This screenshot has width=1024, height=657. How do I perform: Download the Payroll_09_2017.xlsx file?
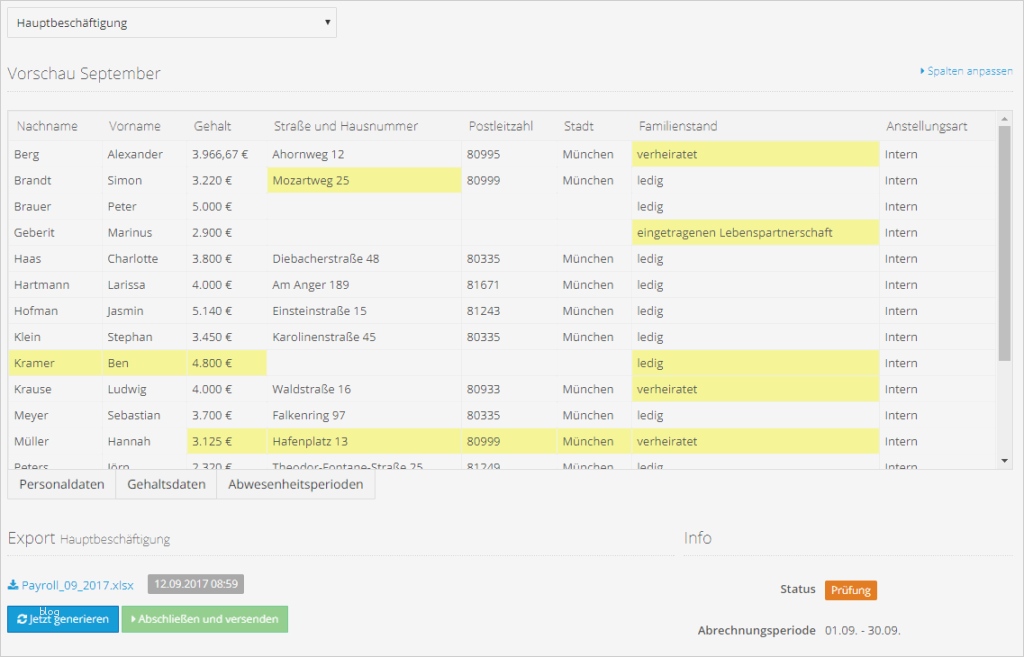point(77,585)
